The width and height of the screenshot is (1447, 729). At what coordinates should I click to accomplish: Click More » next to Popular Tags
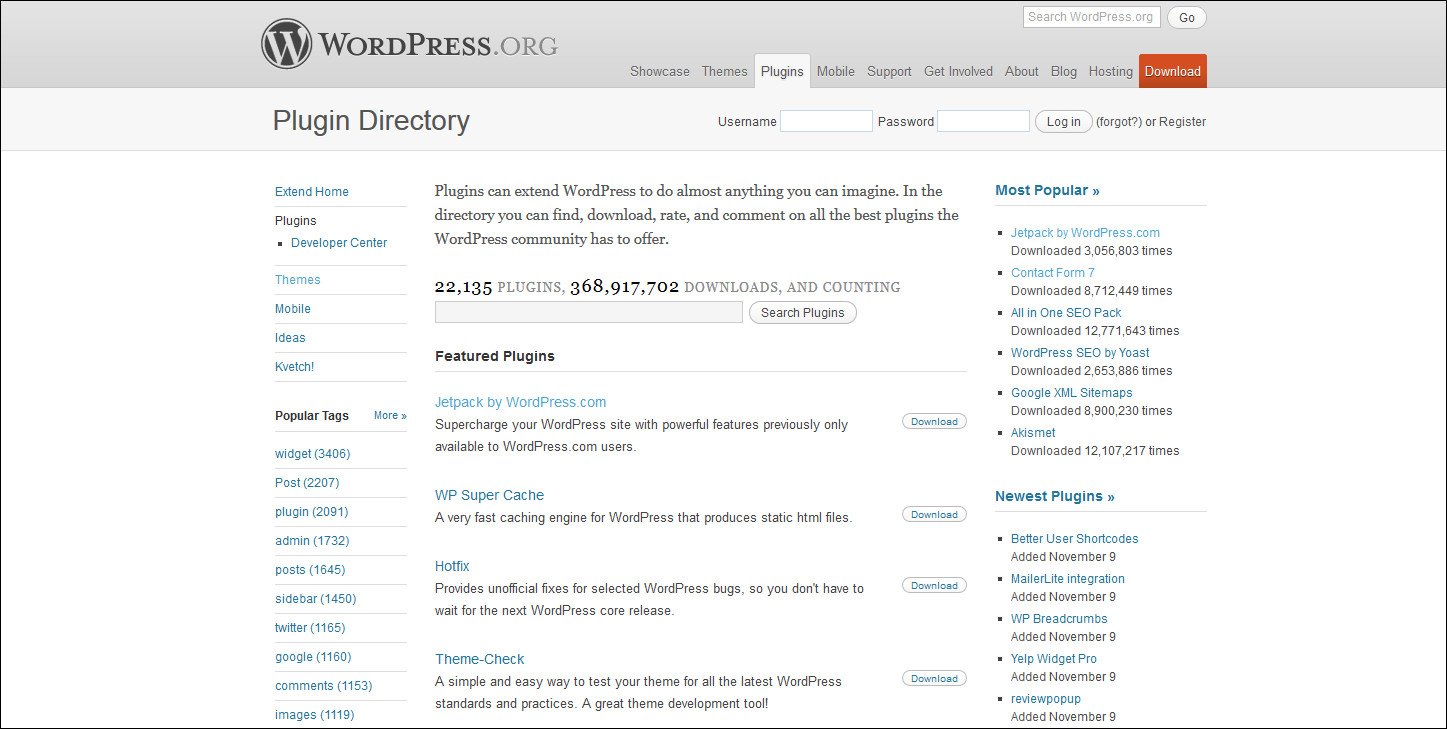pos(390,415)
